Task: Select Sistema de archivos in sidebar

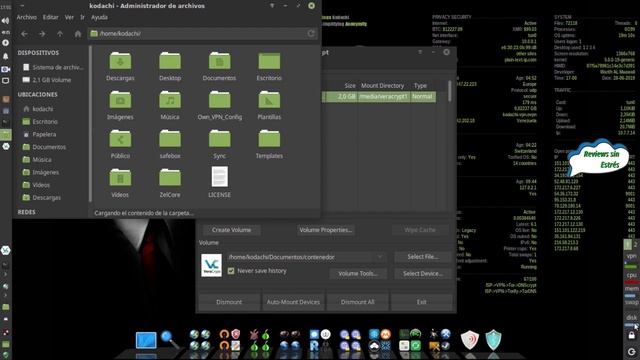Action: pyautogui.click(x=53, y=67)
